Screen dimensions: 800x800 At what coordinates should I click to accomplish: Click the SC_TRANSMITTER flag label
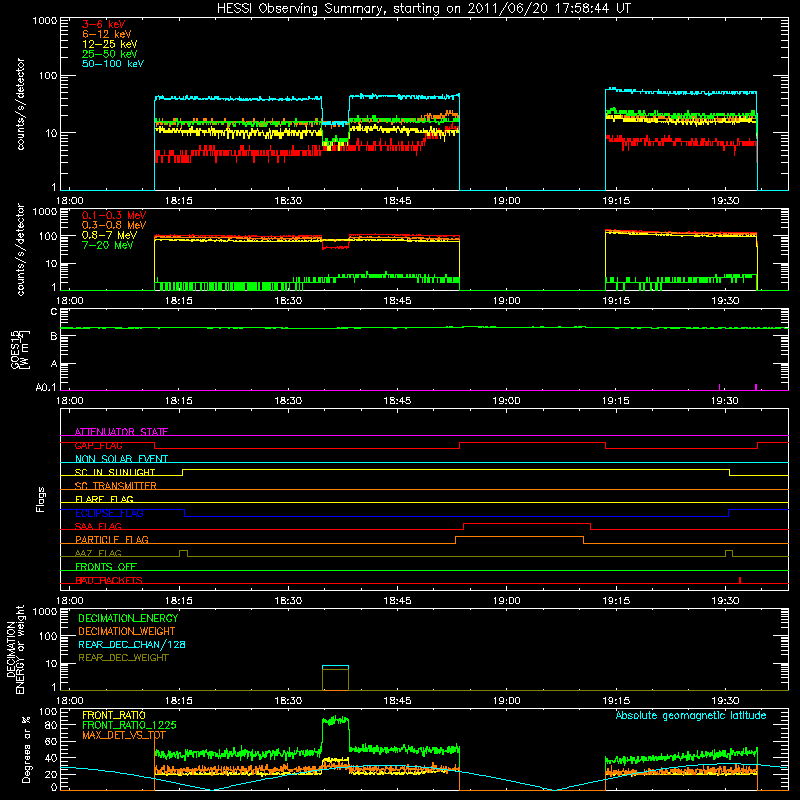[x=116, y=486]
